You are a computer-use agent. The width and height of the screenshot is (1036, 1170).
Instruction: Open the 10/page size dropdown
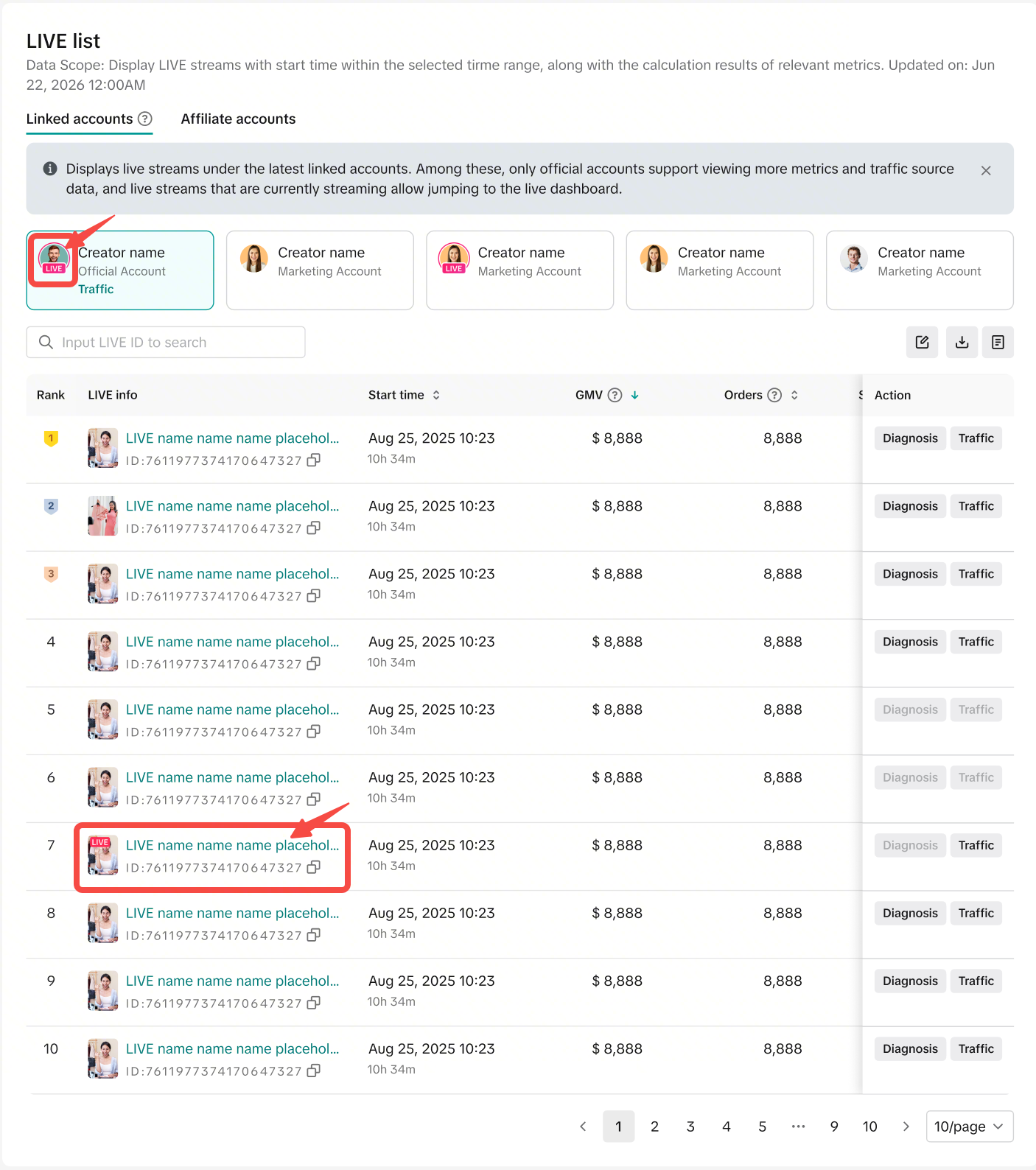click(x=969, y=1127)
